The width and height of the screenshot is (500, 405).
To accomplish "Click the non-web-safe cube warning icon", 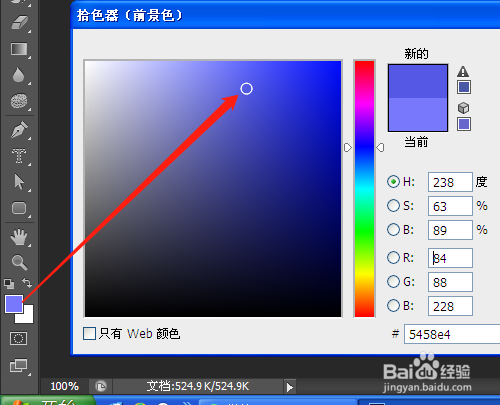I will [463, 108].
